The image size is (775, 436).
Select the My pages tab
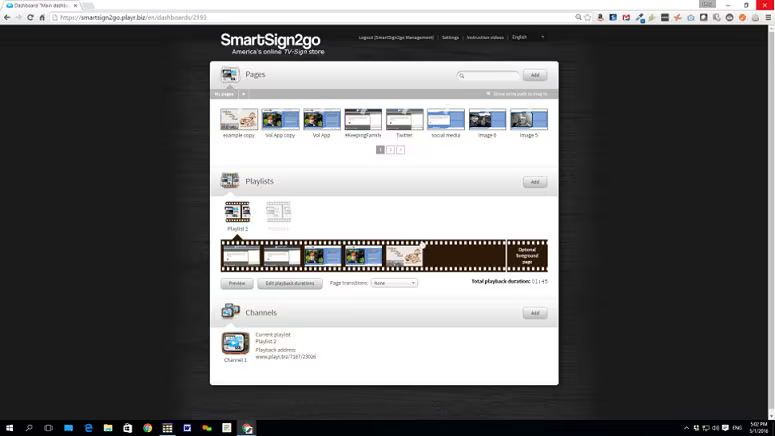[x=224, y=94]
